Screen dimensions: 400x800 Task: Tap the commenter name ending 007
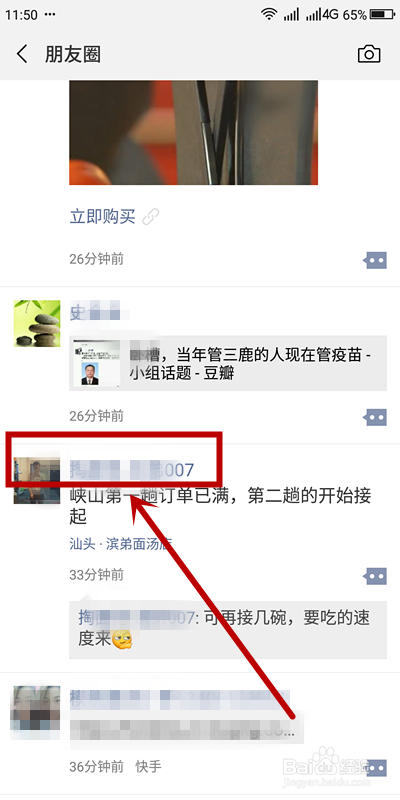click(136, 618)
